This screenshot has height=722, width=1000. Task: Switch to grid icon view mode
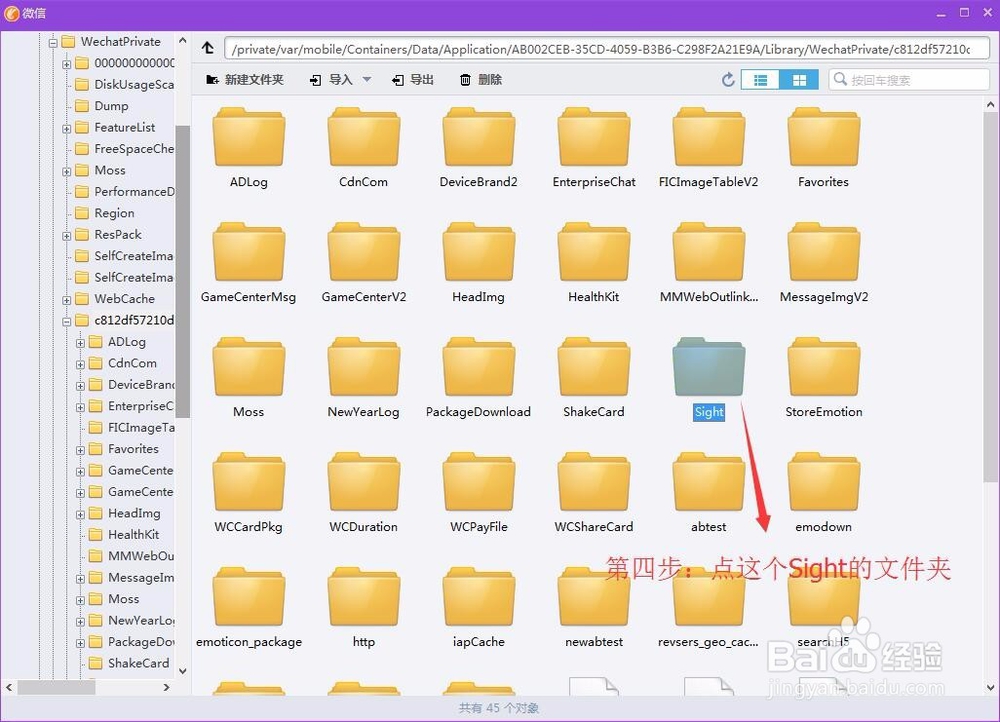[798, 80]
